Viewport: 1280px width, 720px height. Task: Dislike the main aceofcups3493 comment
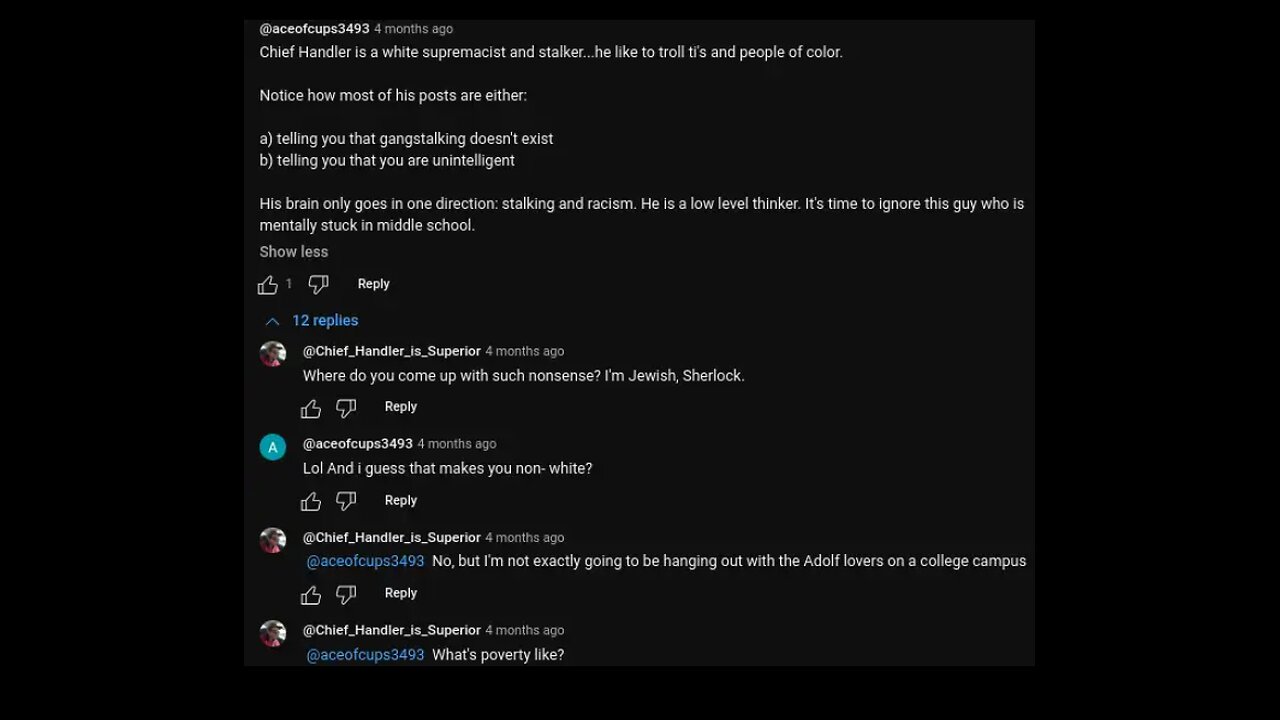click(318, 285)
